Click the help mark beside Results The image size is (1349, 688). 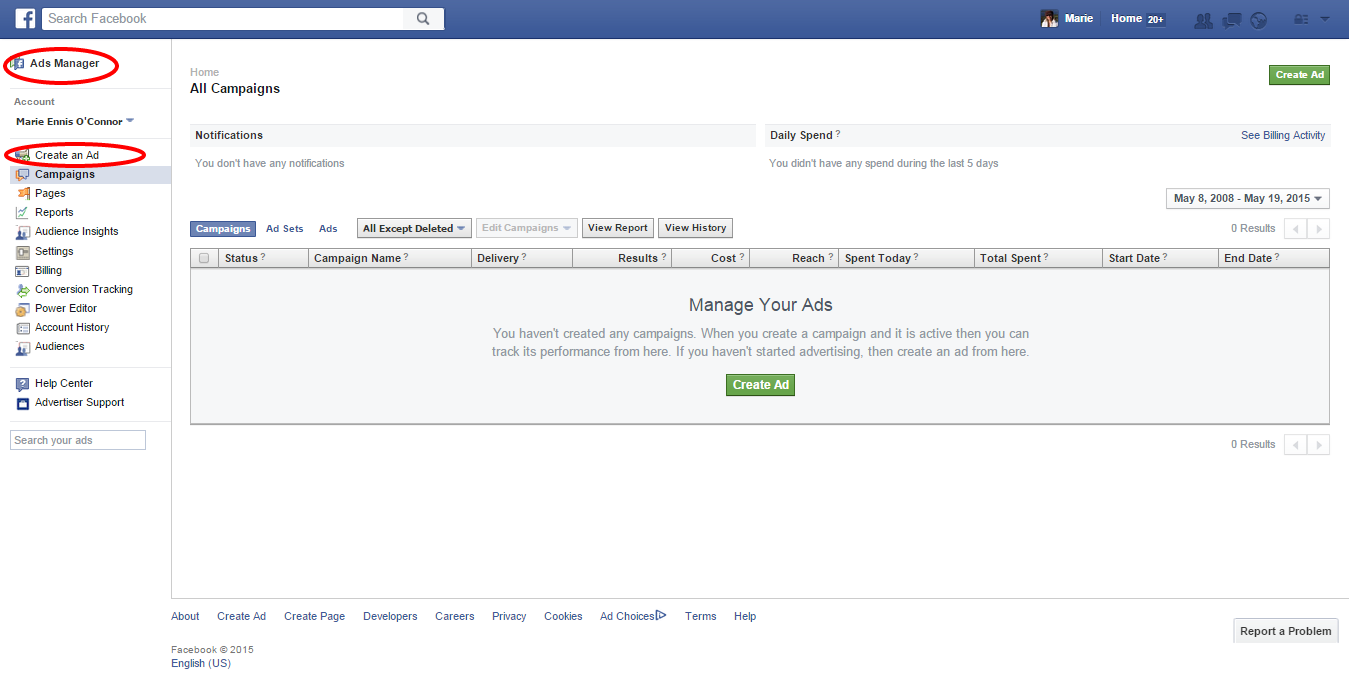click(x=664, y=257)
